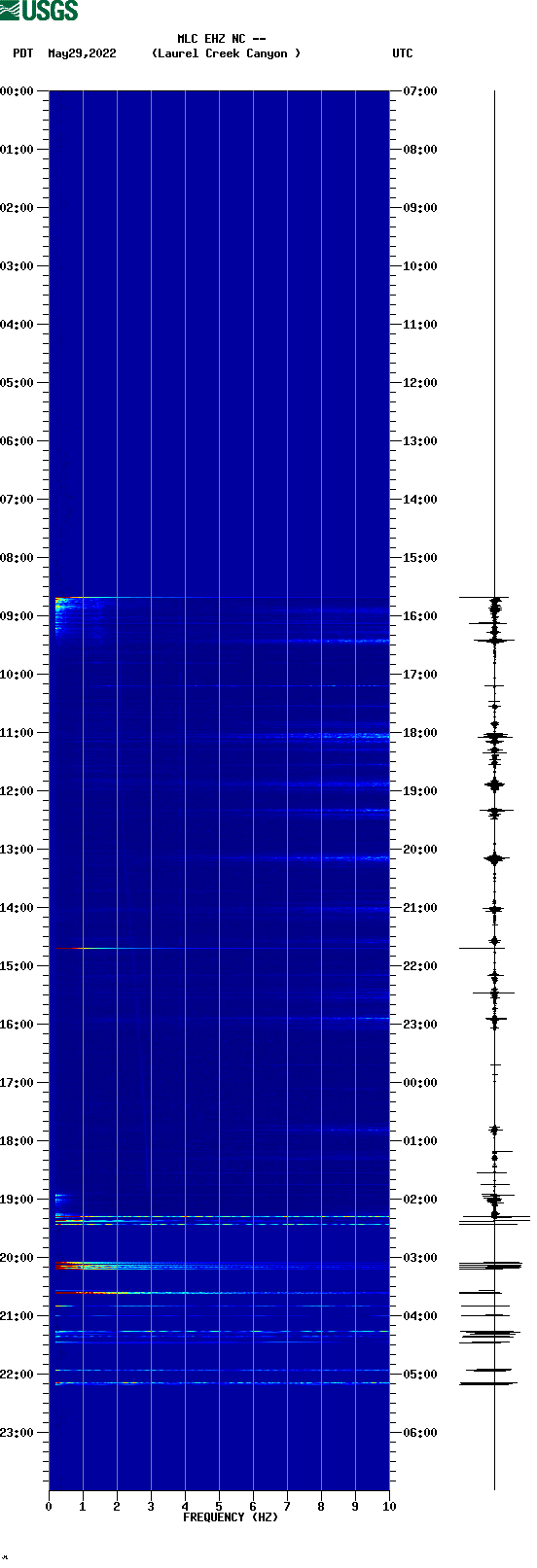Image resolution: width=537 pixels, height=1568 pixels.
Task: Click the '22:00' PDT time label
Action: (18, 1375)
